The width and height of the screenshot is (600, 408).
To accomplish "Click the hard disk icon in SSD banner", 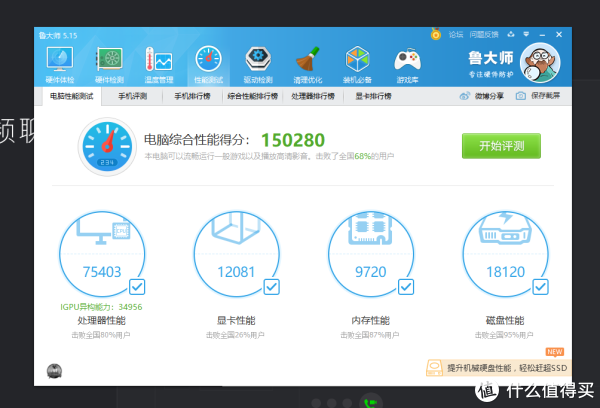I will pos(435,368).
